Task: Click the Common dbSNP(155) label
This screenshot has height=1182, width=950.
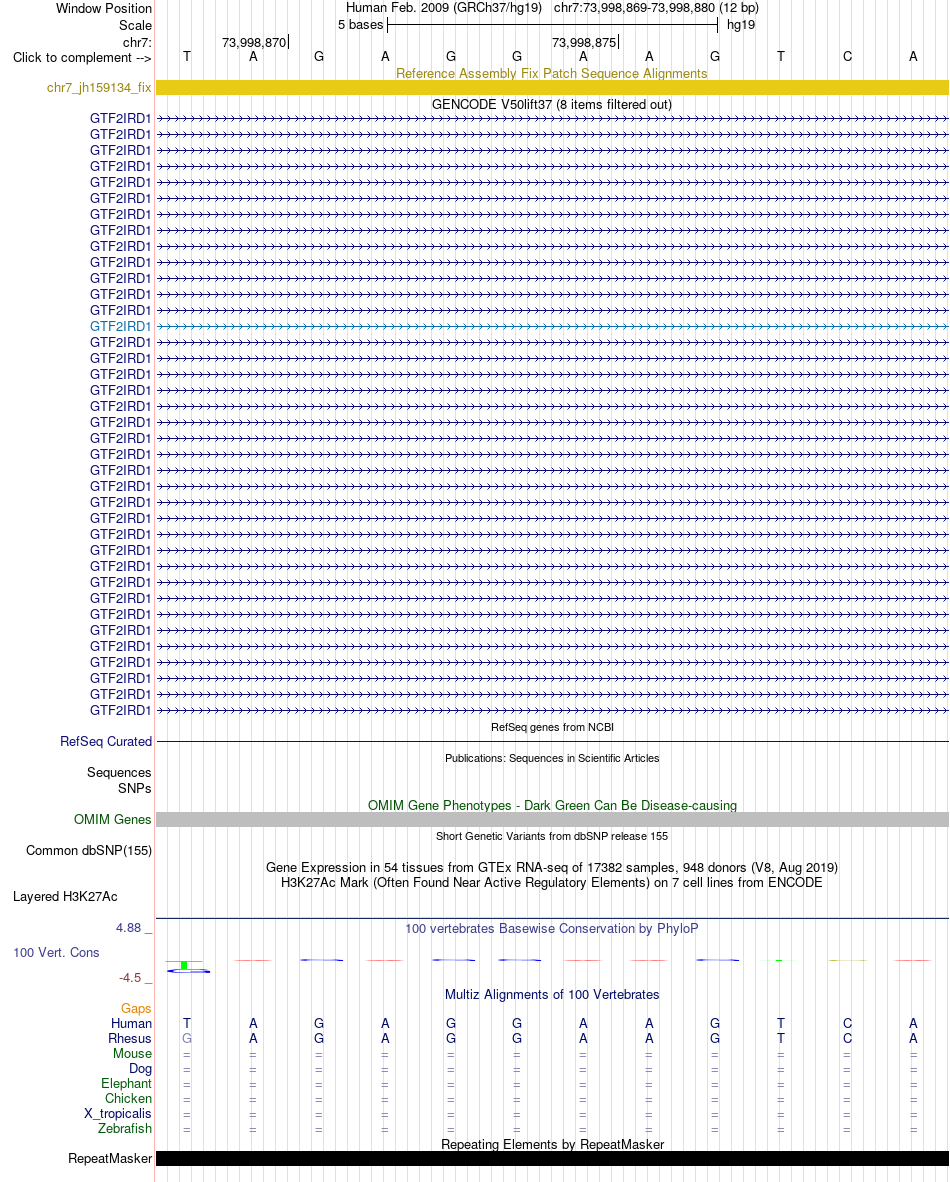Action: click(89, 850)
